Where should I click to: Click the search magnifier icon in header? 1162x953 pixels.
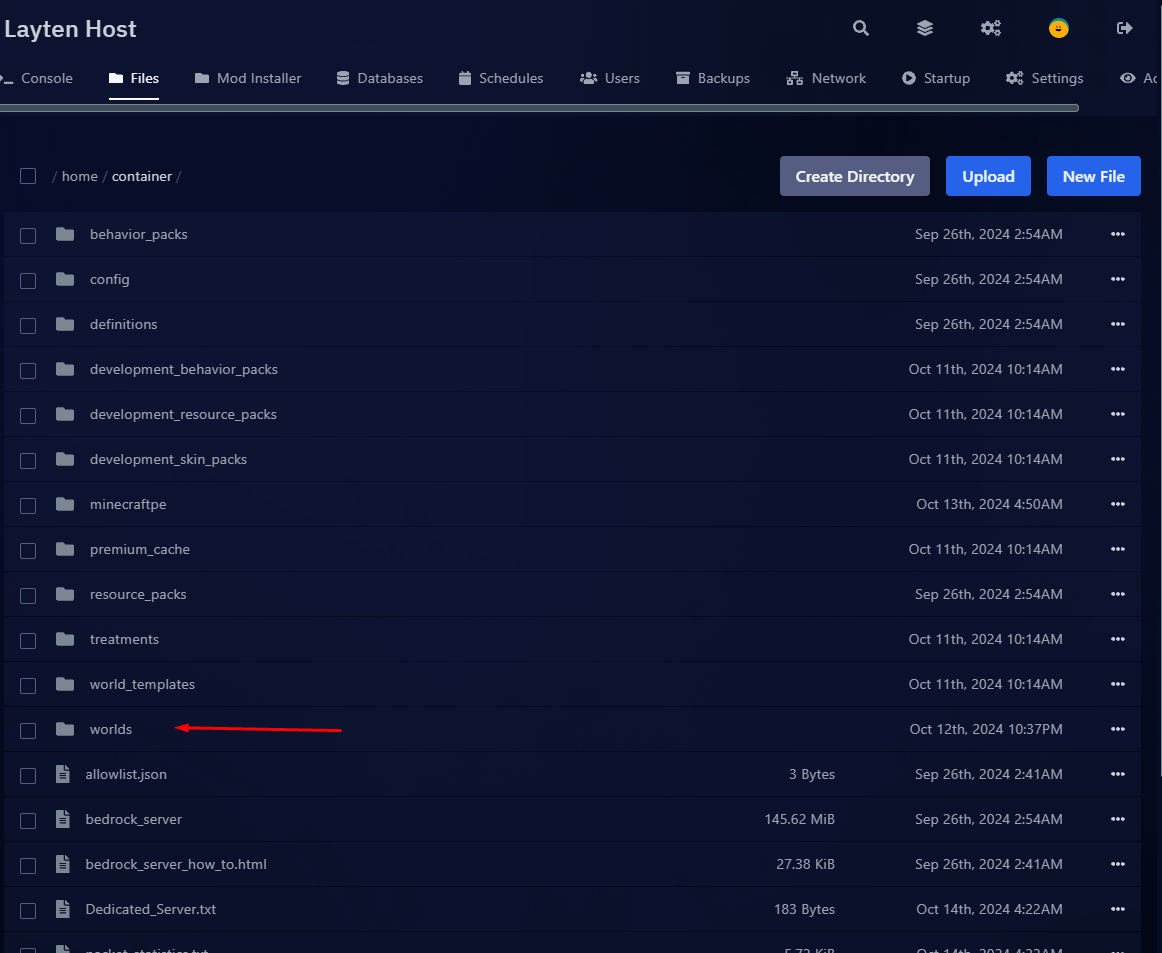pyautogui.click(x=860, y=28)
